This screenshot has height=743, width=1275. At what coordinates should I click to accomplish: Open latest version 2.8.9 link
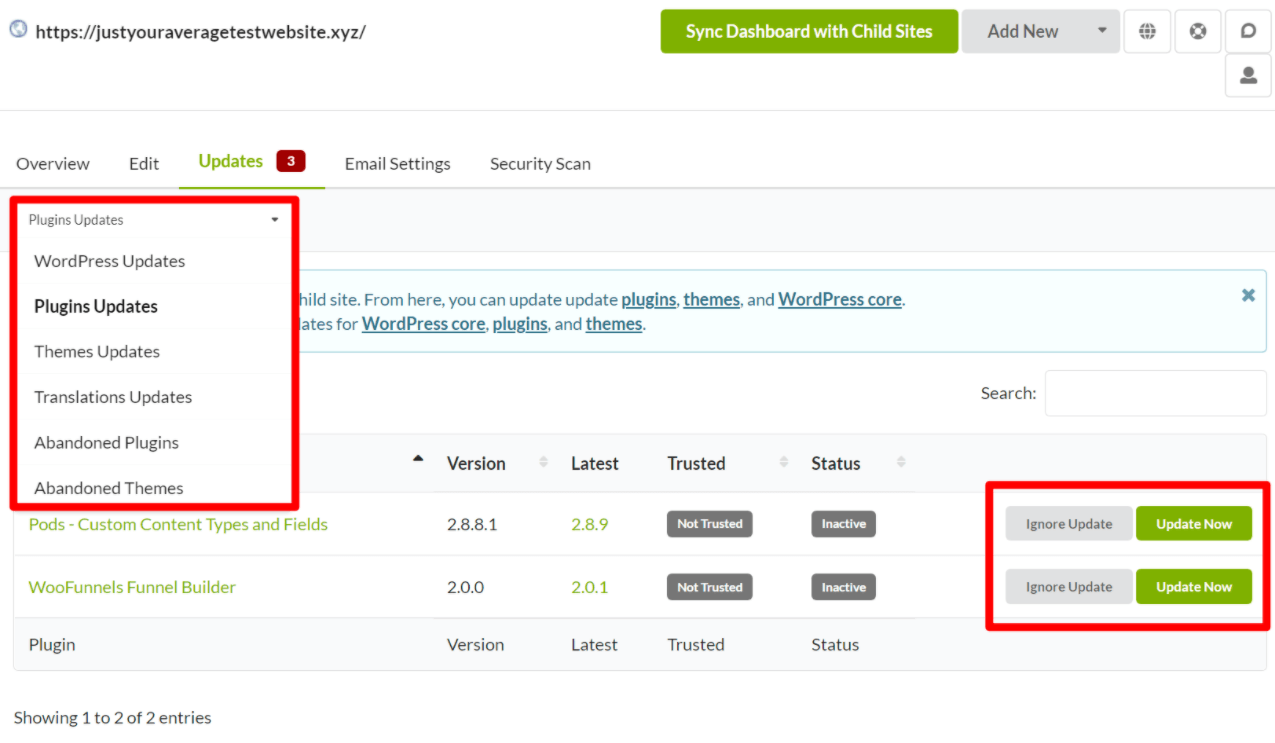click(x=590, y=524)
